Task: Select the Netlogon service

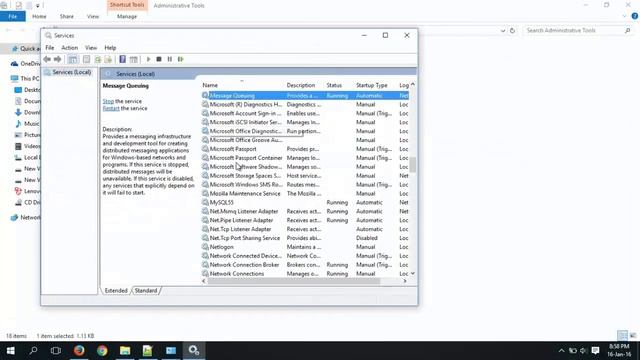Action: [305, 247]
